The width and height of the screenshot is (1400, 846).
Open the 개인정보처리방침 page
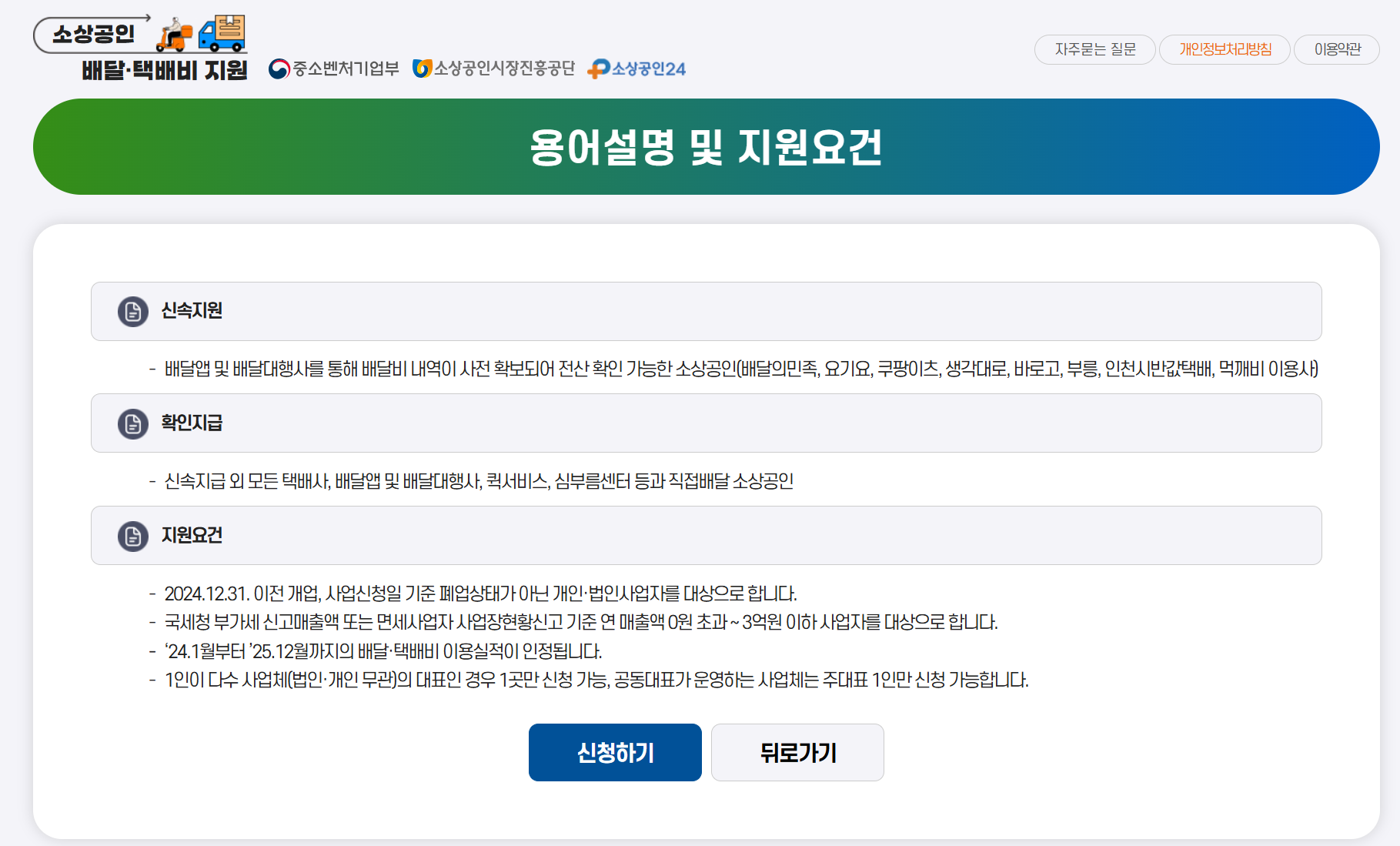tap(1225, 49)
